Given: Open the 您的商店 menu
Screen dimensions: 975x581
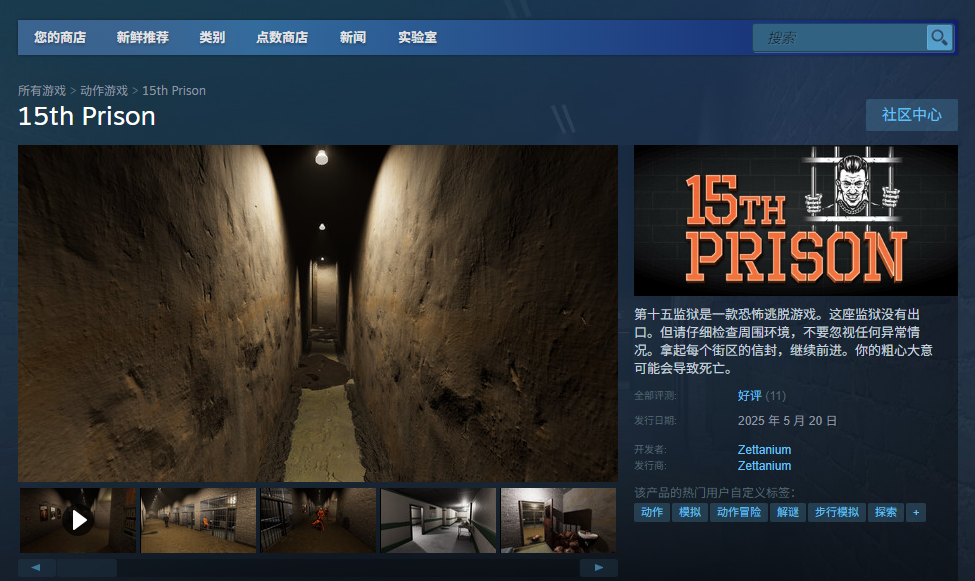Looking at the screenshot, I should (60, 38).
